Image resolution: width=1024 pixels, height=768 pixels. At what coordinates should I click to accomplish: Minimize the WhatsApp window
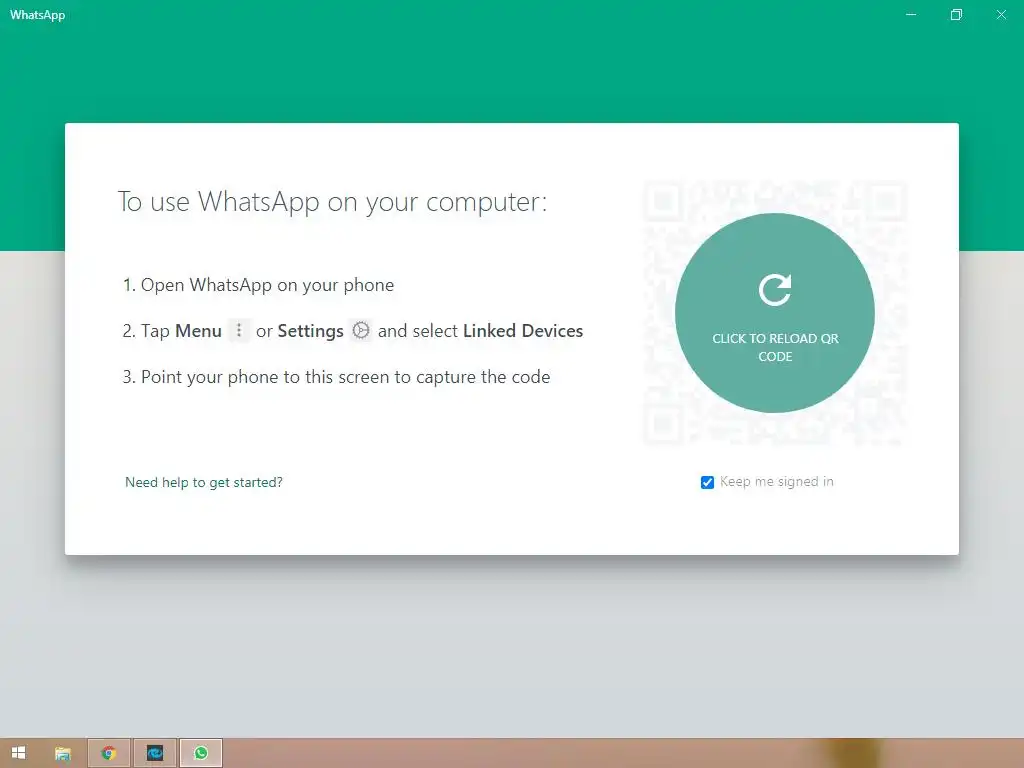point(911,14)
